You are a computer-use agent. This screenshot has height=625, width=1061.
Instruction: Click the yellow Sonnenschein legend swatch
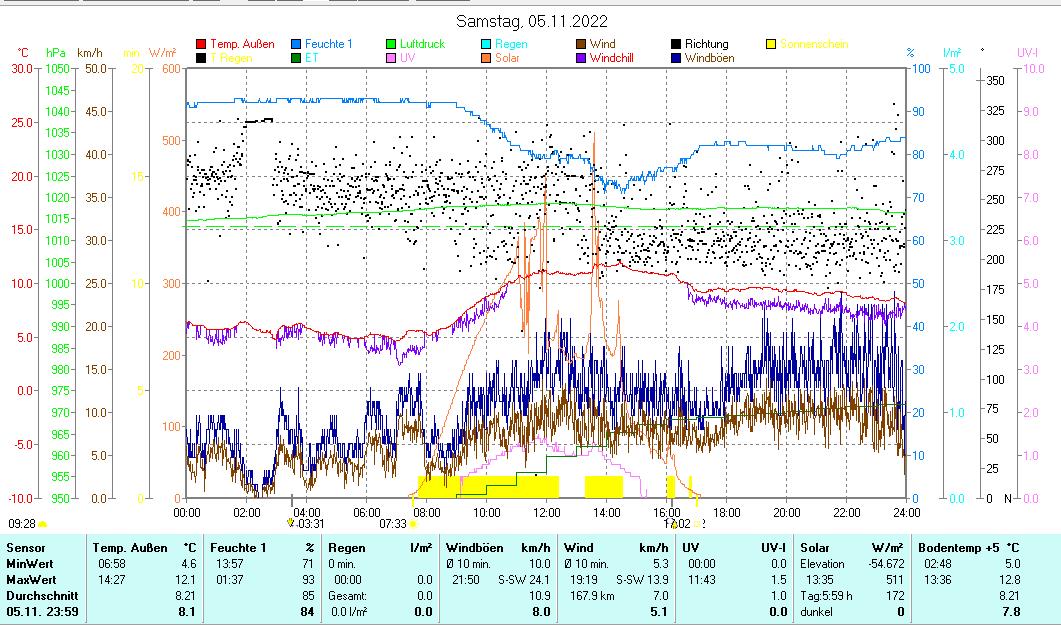coord(771,44)
